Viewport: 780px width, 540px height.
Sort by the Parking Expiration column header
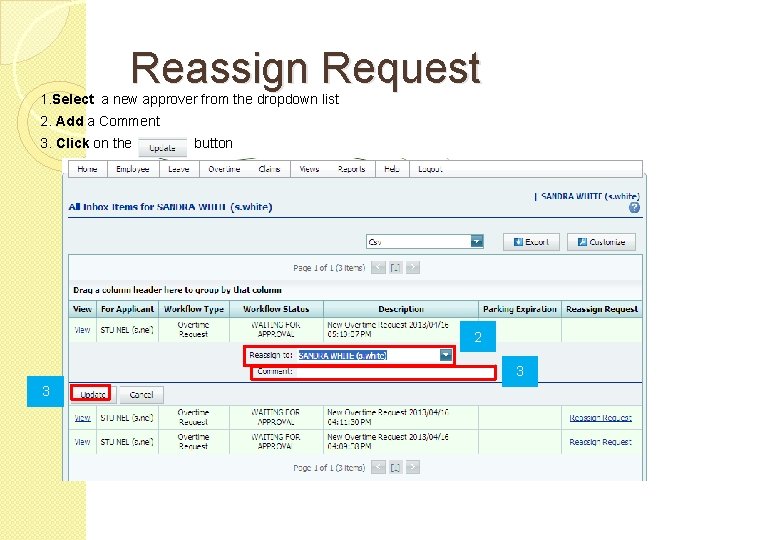[520, 309]
